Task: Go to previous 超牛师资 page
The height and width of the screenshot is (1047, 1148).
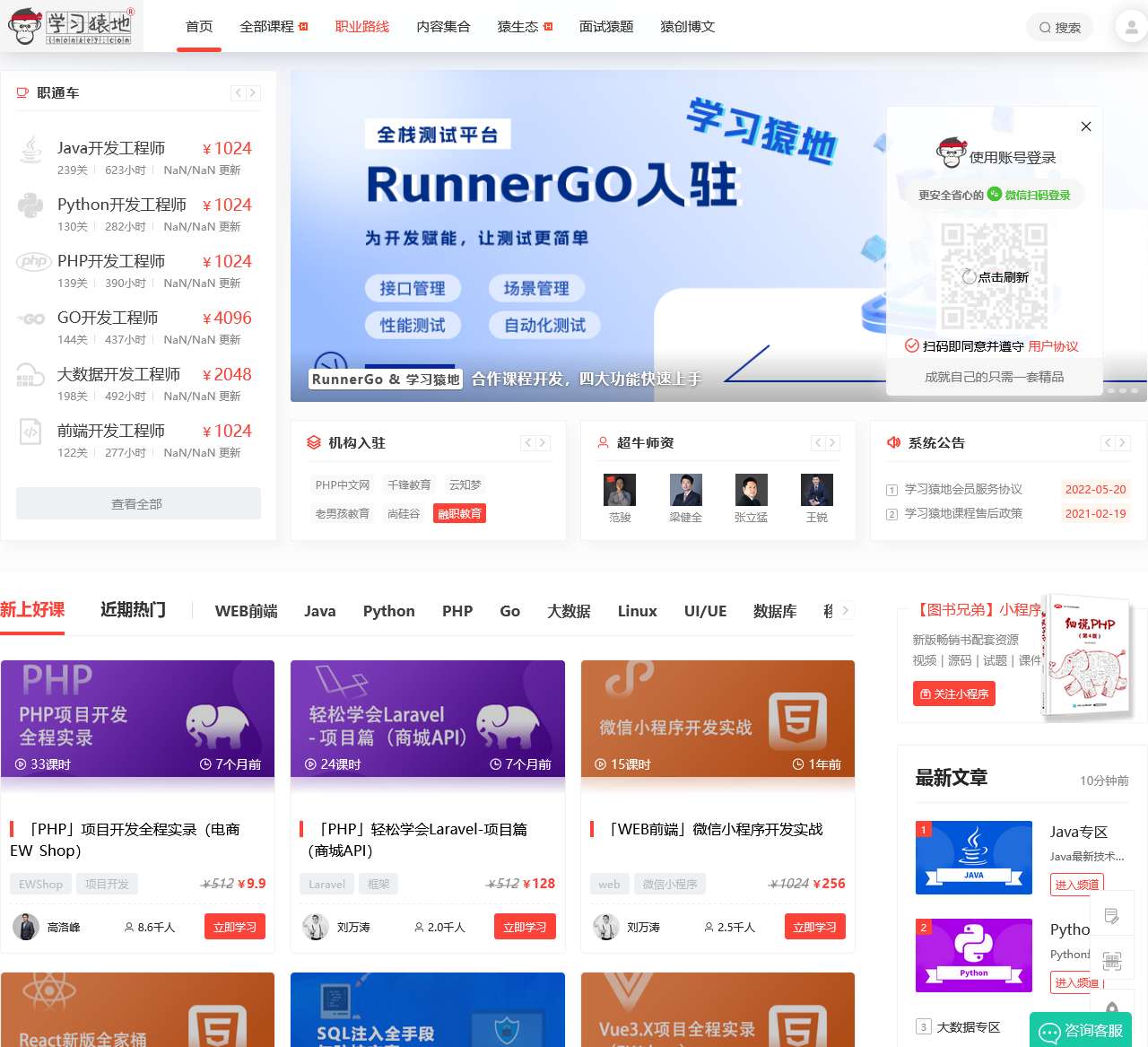Action: click(818, 442)
